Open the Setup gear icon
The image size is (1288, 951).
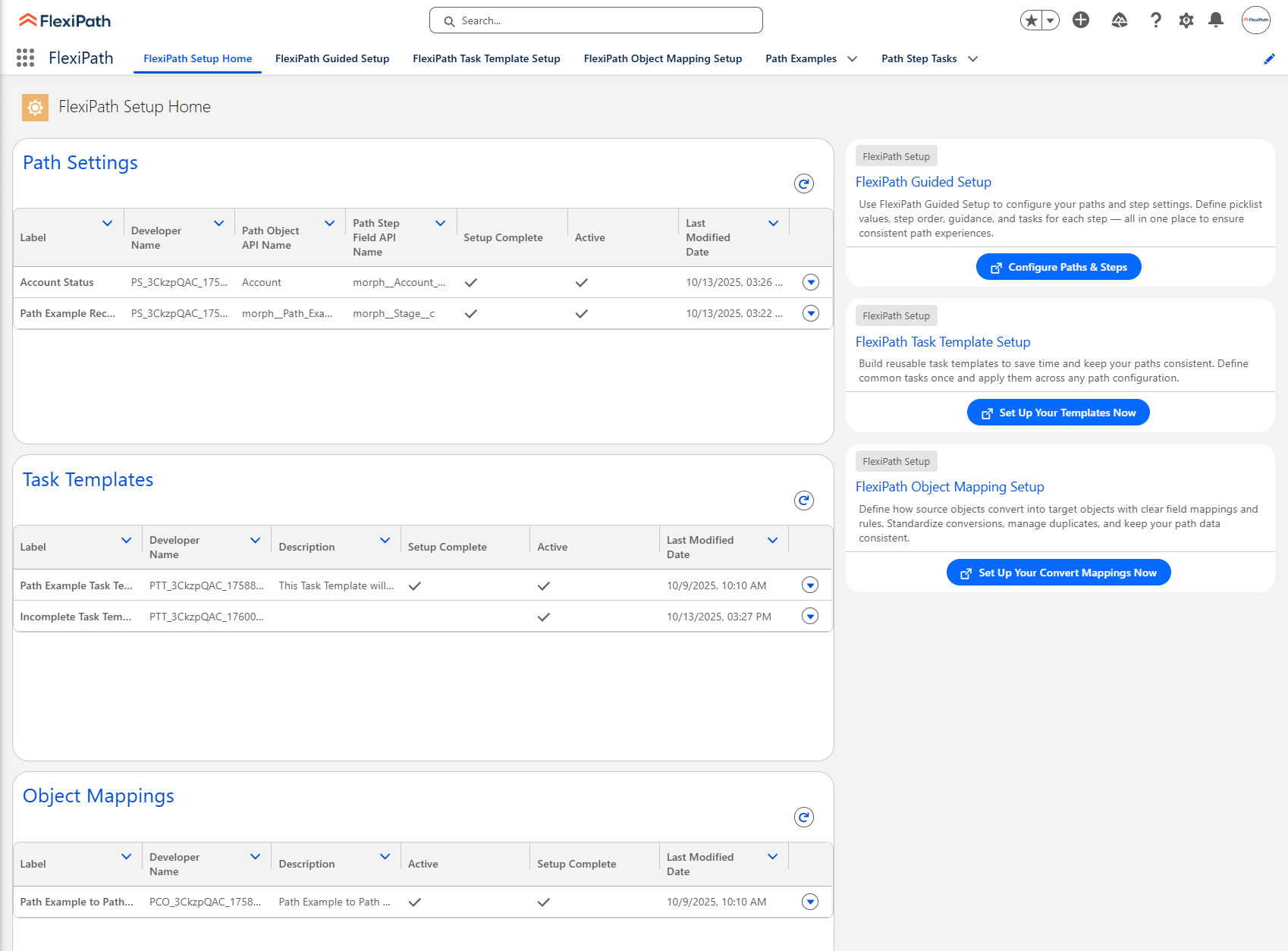(1186, 20)
